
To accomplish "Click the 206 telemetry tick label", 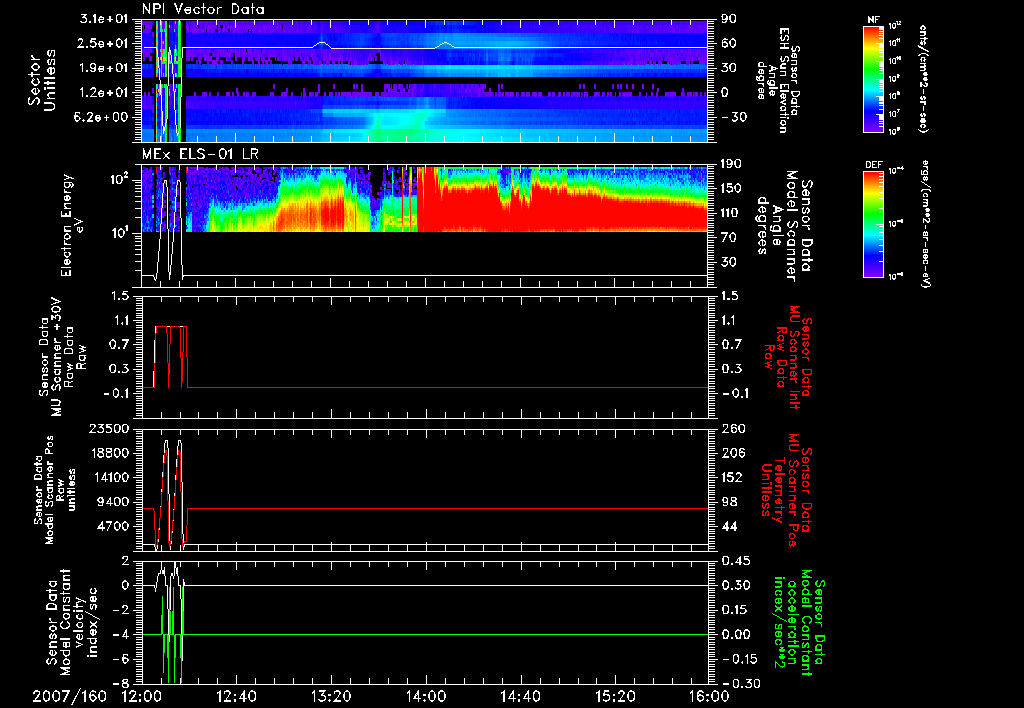I will (x=732, y=453).
